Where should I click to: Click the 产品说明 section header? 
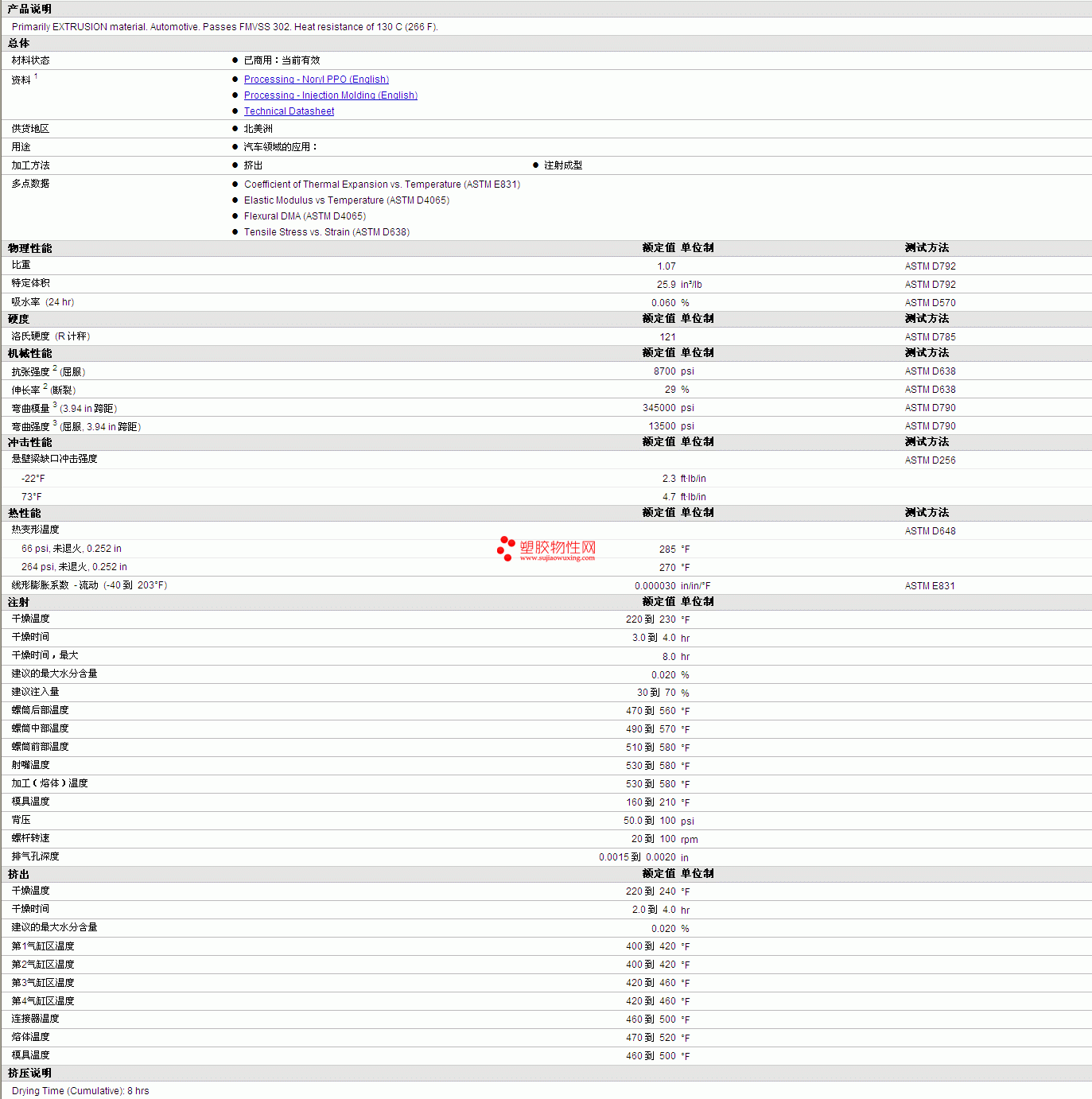pos(29,9)
